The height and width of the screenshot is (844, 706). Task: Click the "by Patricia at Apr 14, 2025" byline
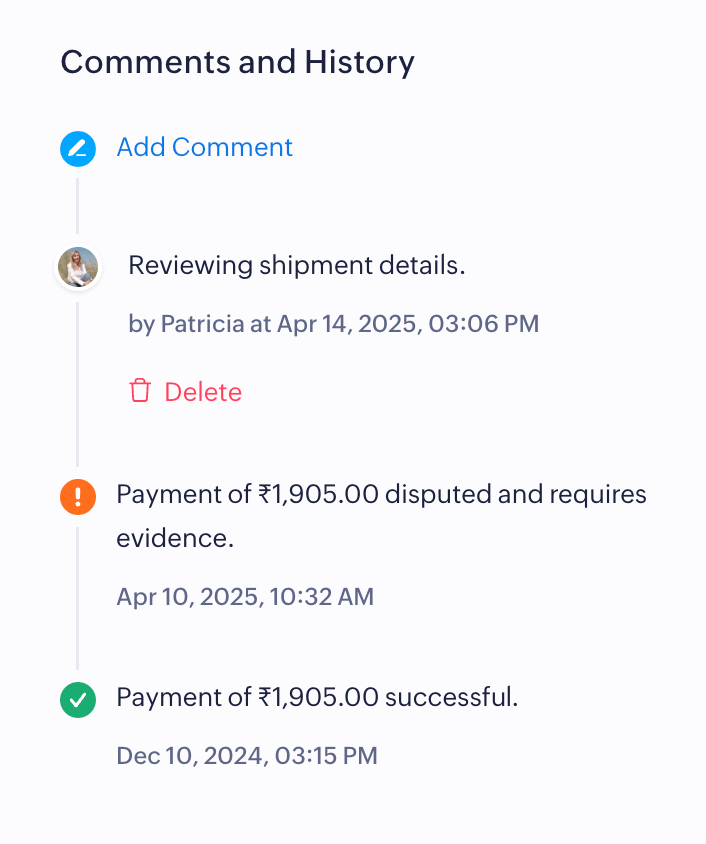pos(333,324)
